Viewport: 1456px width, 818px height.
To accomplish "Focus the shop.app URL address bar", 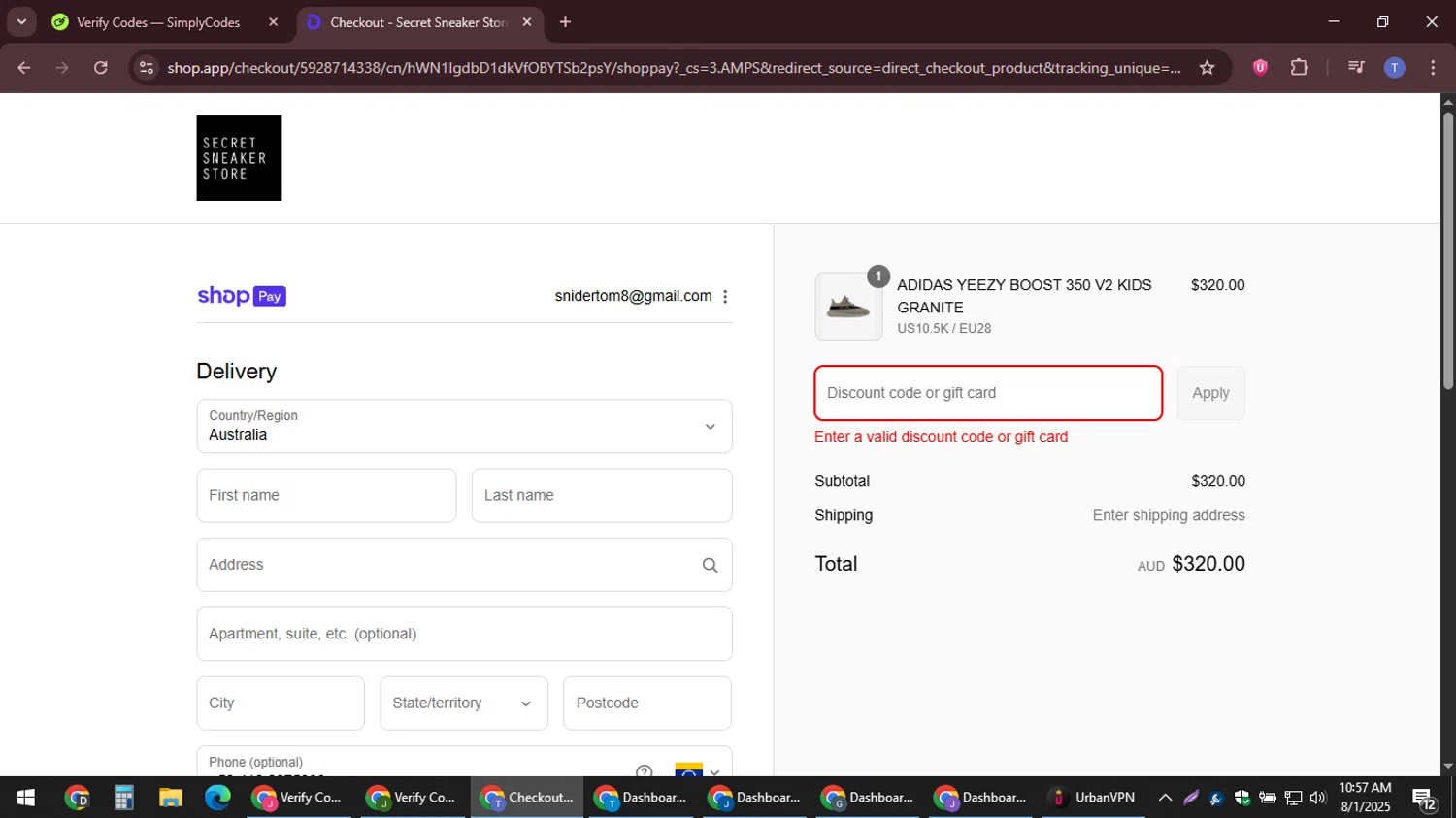I will (x=674, y=68).
